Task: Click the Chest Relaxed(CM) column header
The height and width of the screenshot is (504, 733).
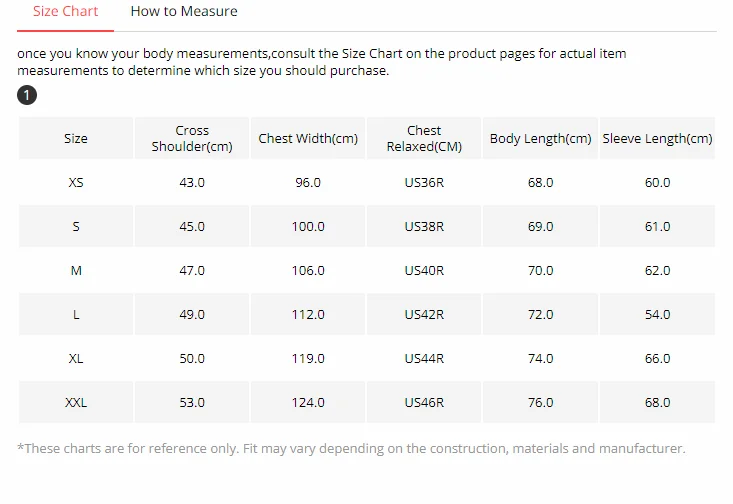Action: pyautogui.click(x=424, y=138)
